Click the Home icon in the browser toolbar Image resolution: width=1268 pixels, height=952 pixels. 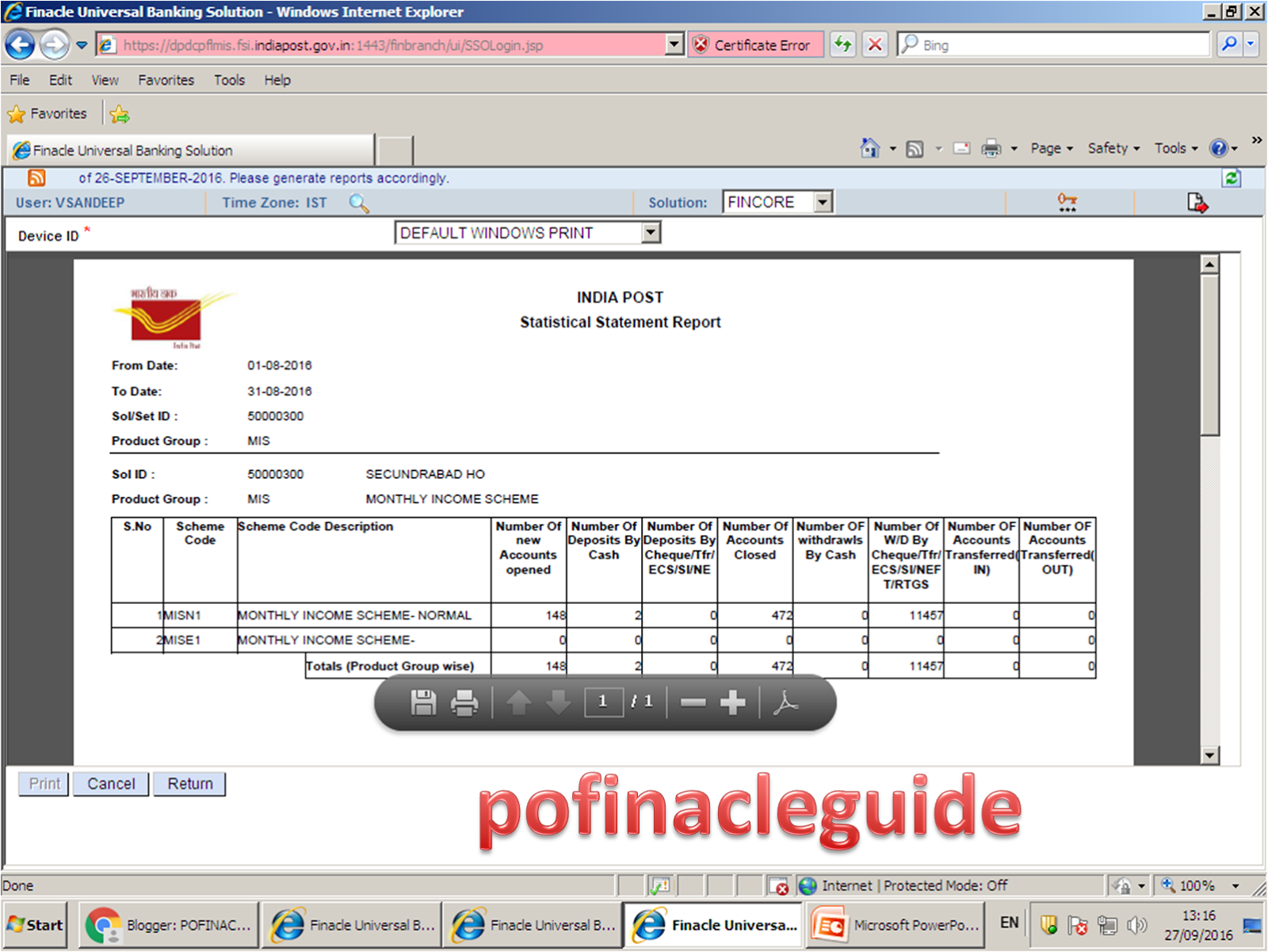coord(869,148)
